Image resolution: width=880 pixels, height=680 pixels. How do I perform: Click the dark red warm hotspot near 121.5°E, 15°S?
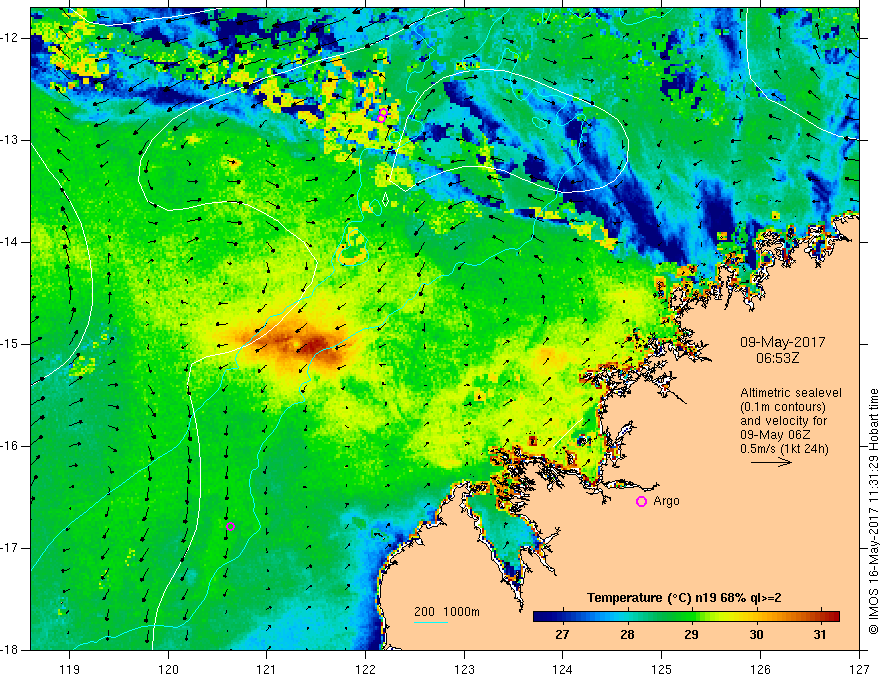coord(313,344)
